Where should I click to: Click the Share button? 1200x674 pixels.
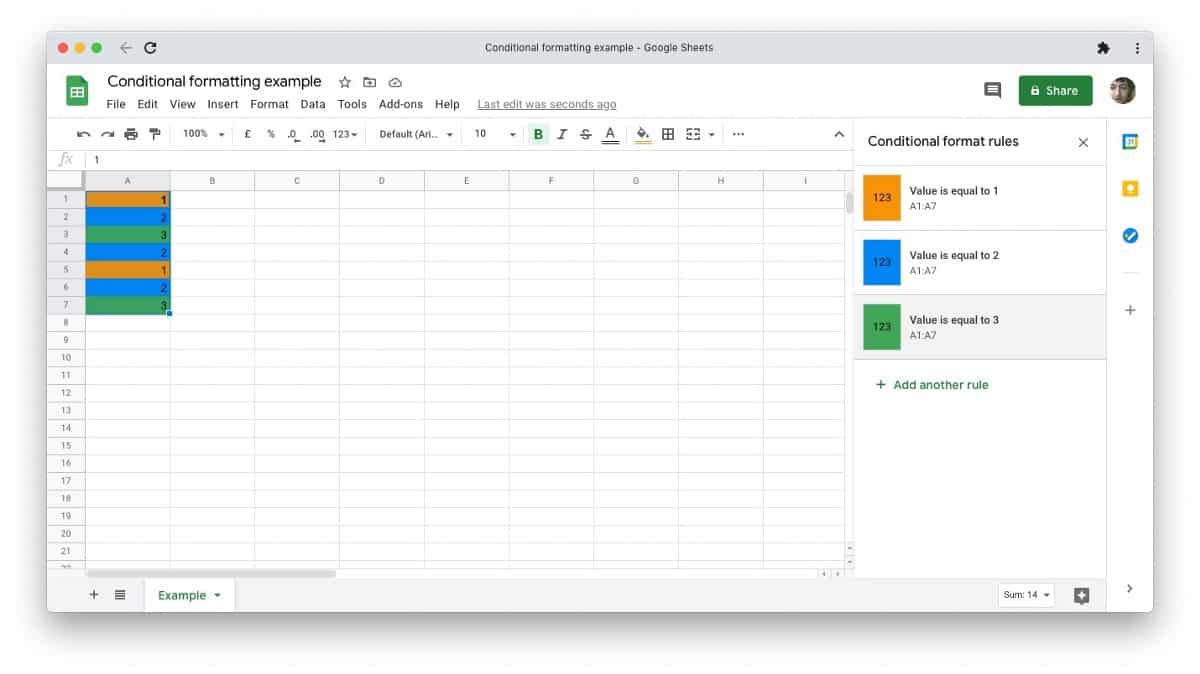click(1055, 90)
